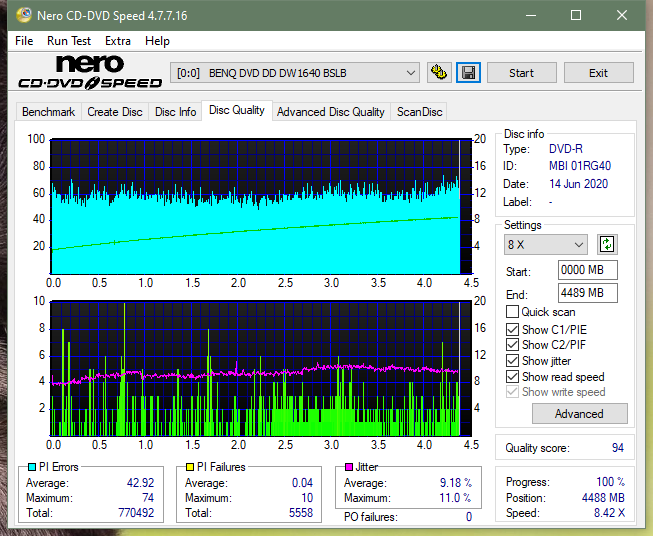Switch to the Disc Info tab
The height and width of the screenshot is (536, 653).
point(175,112)
